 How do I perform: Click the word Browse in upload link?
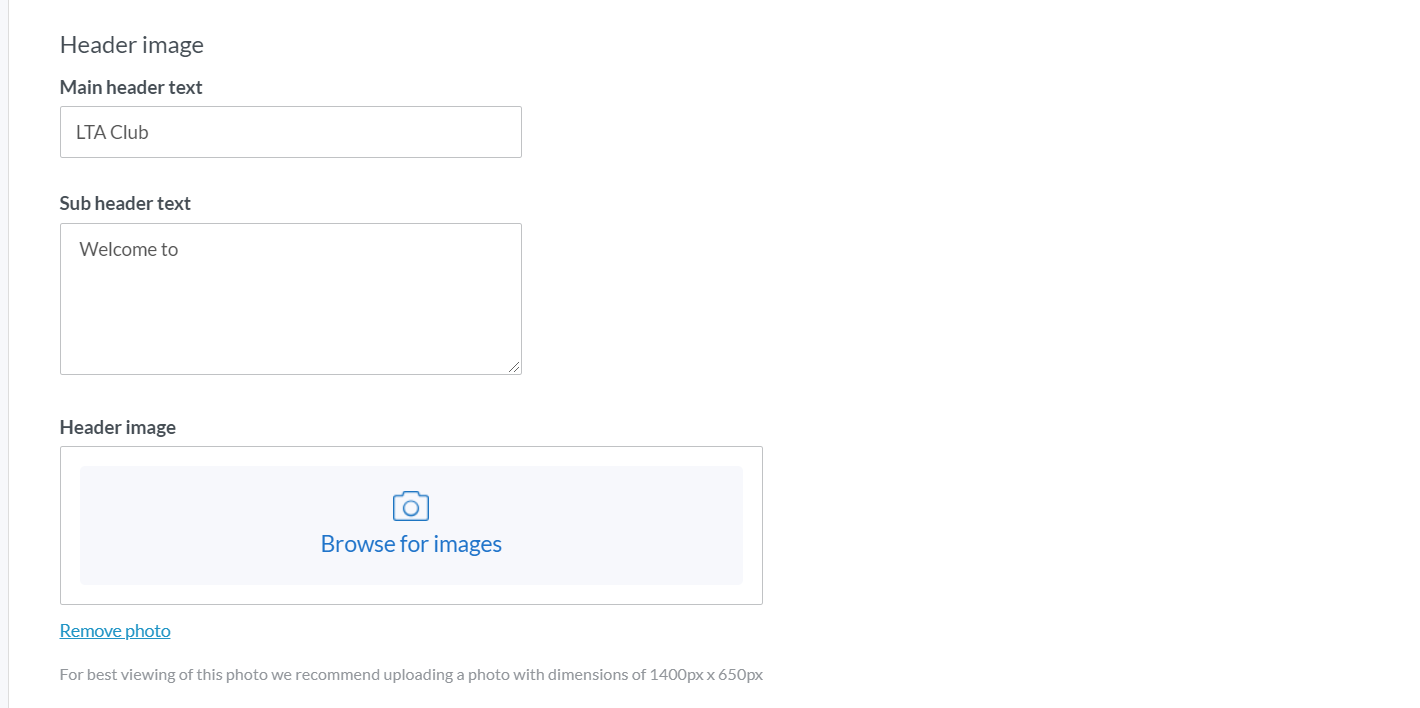[356, 544]
